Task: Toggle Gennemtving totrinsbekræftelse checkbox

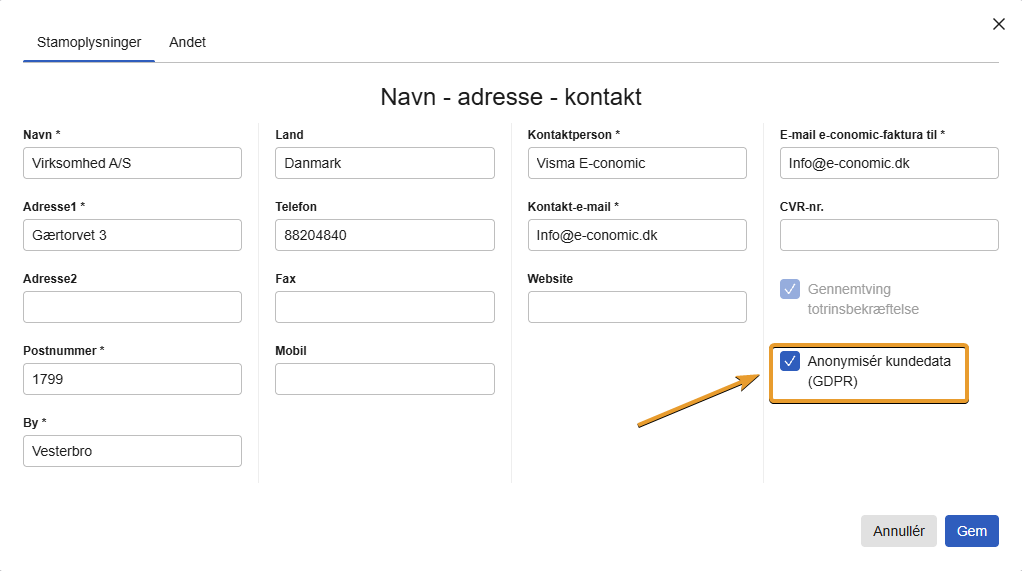Action: [x=790, y=289]
